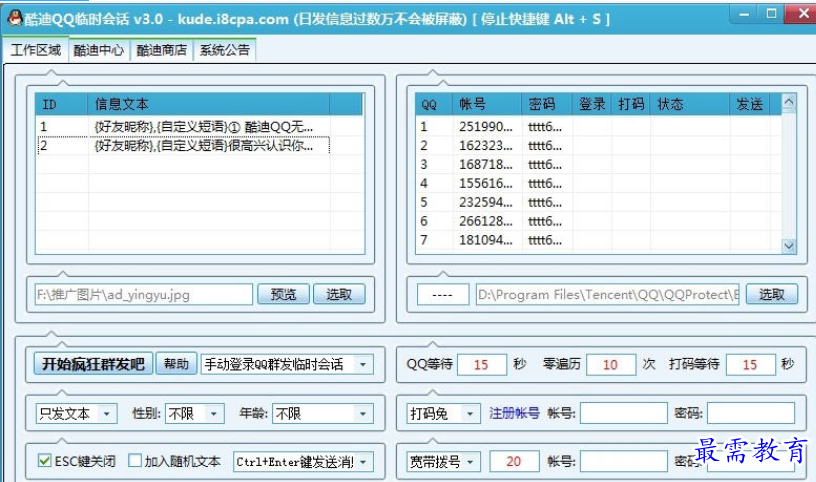The height and width of the screenshot is (482, 816).
Task: Select message row 1 酷迪QQ无...
Action: [x=200, y=126]
